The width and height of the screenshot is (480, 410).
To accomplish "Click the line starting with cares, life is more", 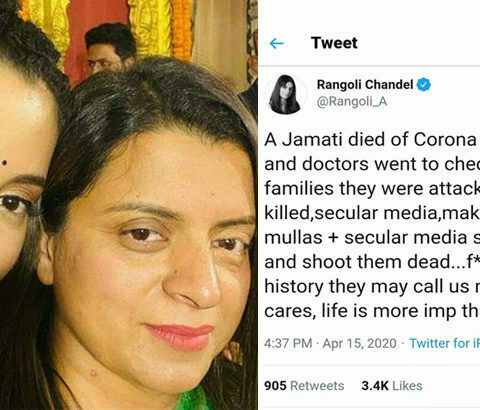I will pyautogui.click(x=372, y=311).
